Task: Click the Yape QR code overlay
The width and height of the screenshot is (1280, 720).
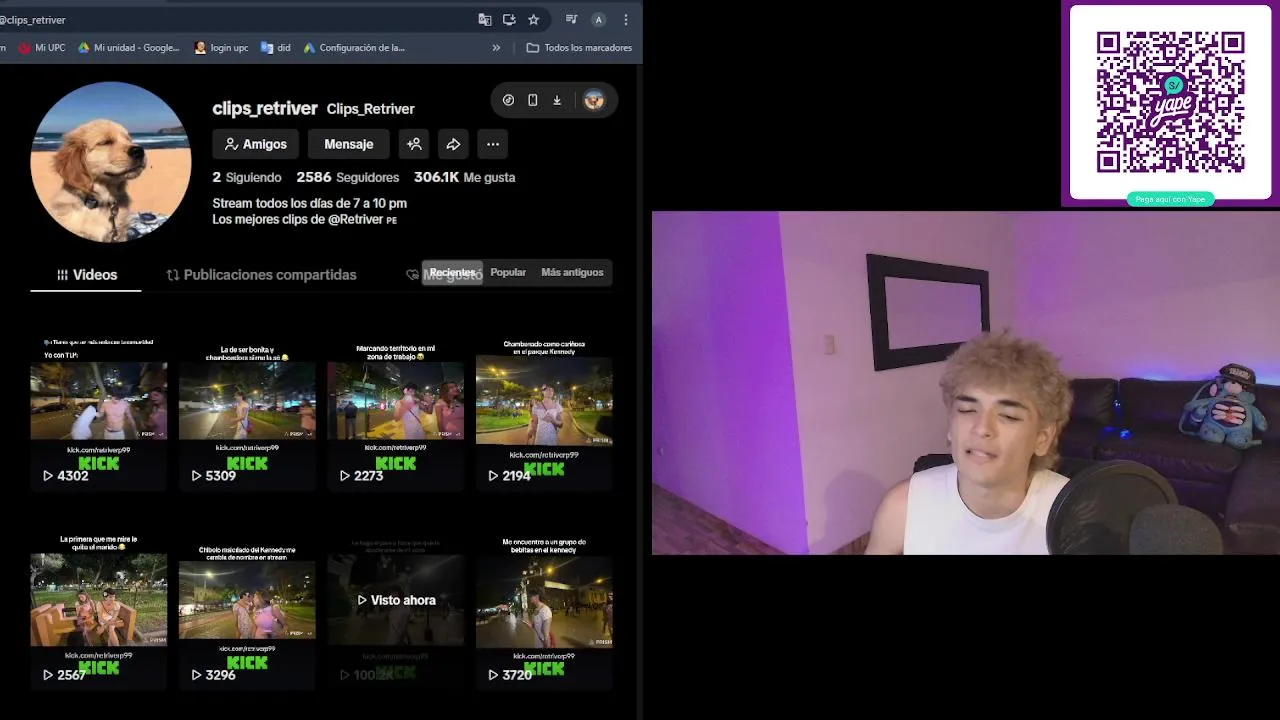Action: click(x=1170, y=102)
